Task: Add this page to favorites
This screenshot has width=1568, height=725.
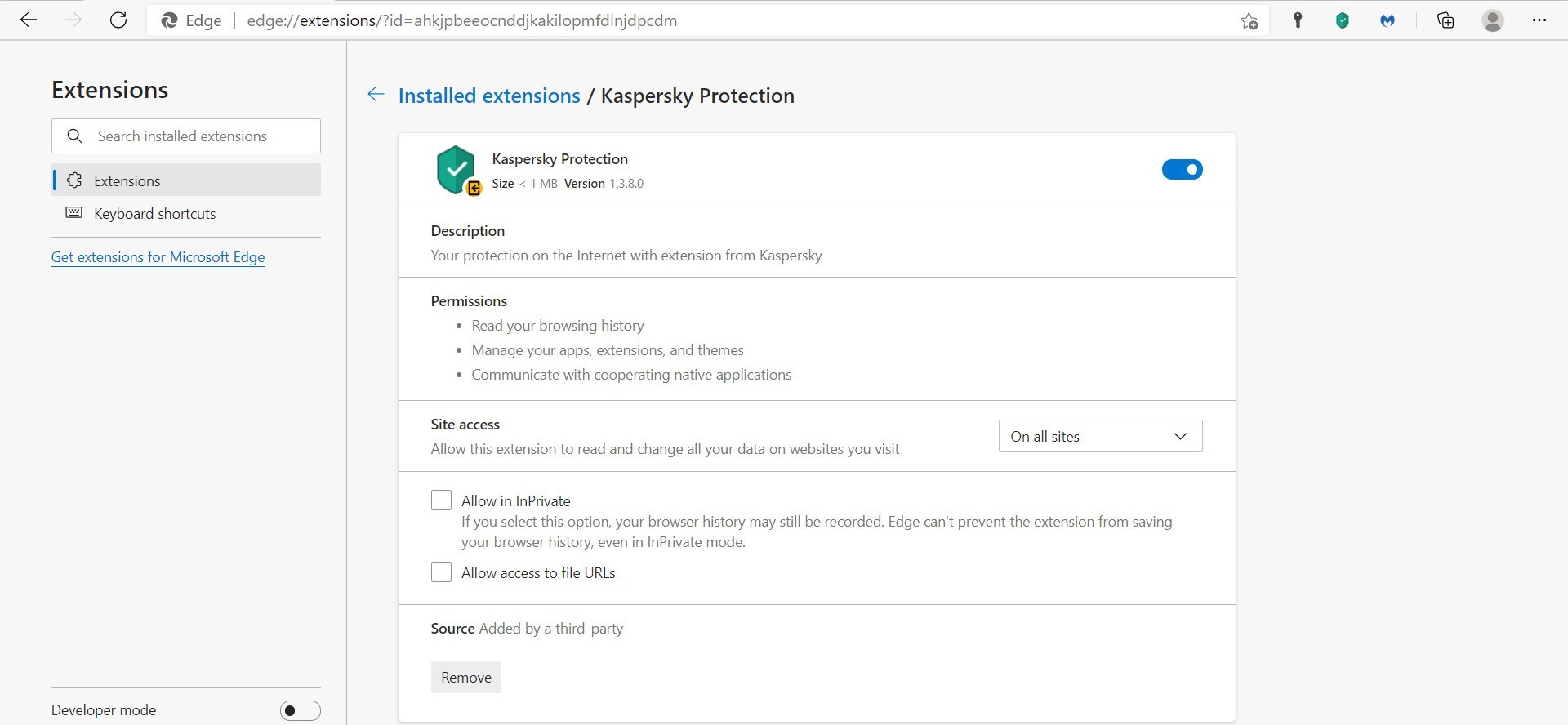Action: 1249,21
